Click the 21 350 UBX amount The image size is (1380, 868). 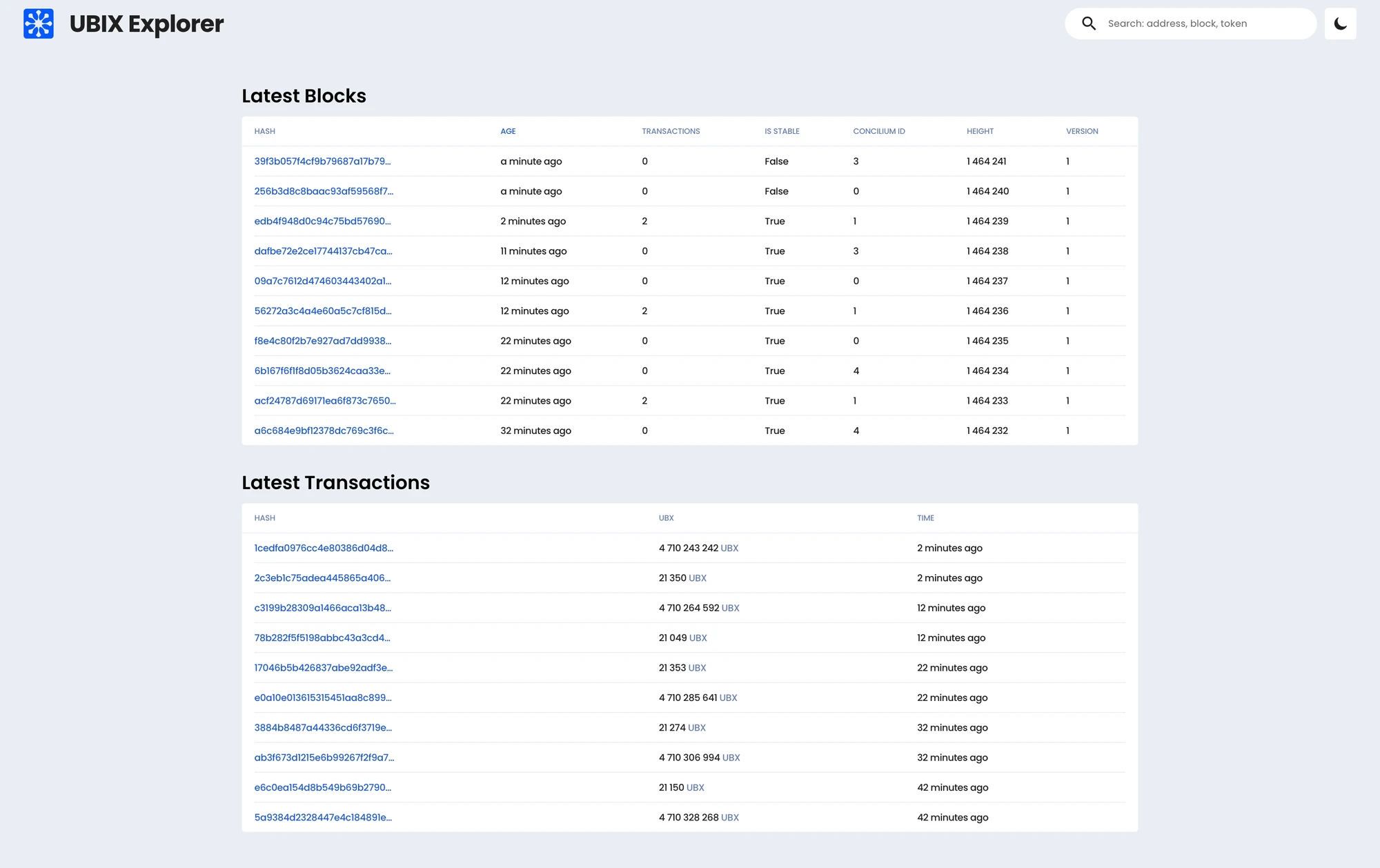coord(682,578)
